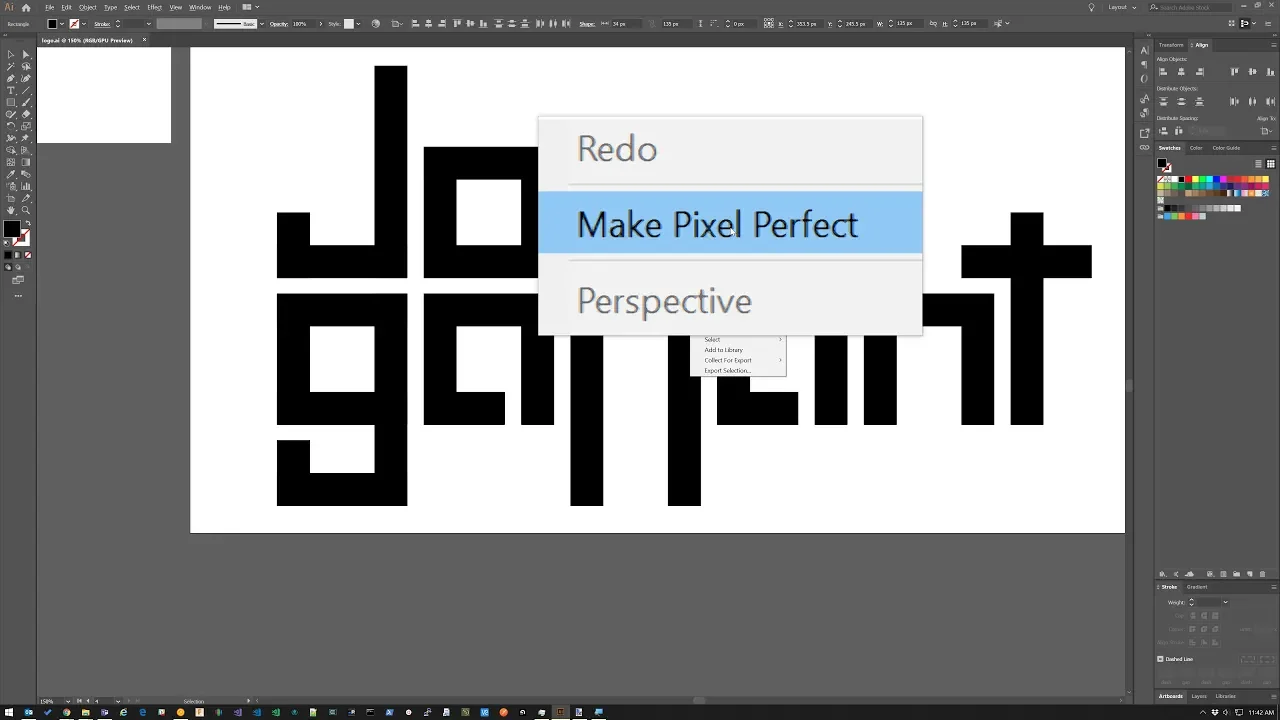Viewport: 1280px width, 720px height.
Task: Select the Type tool
Action: click(11, 91)
